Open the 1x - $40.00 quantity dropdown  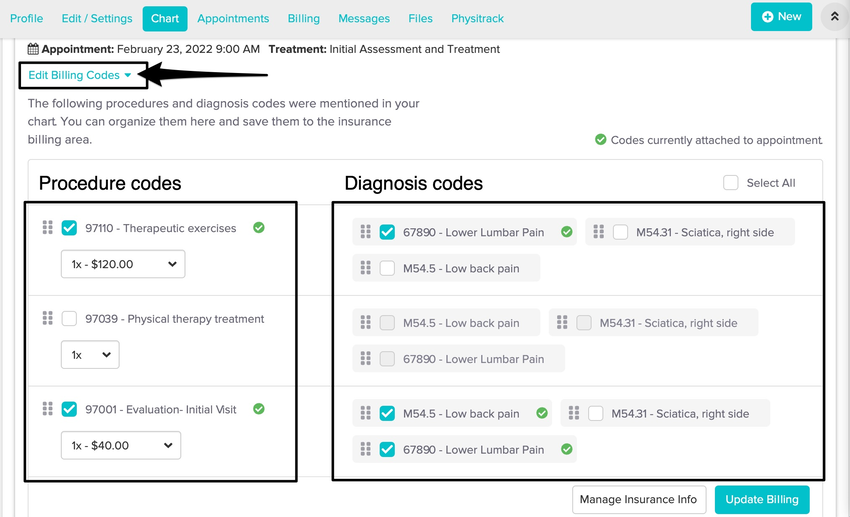[x=121, y=445]
